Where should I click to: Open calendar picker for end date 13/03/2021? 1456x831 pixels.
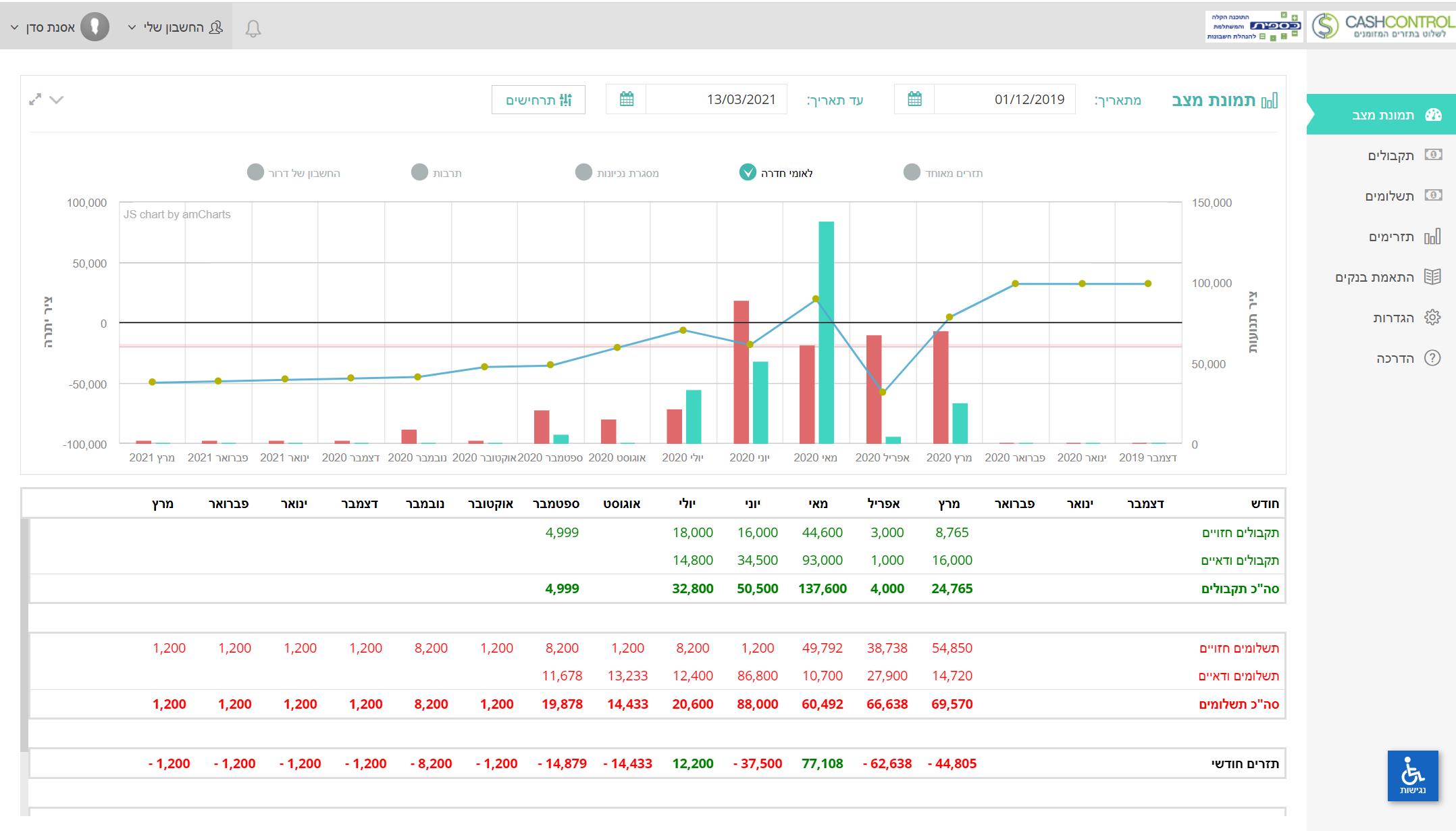626,99
